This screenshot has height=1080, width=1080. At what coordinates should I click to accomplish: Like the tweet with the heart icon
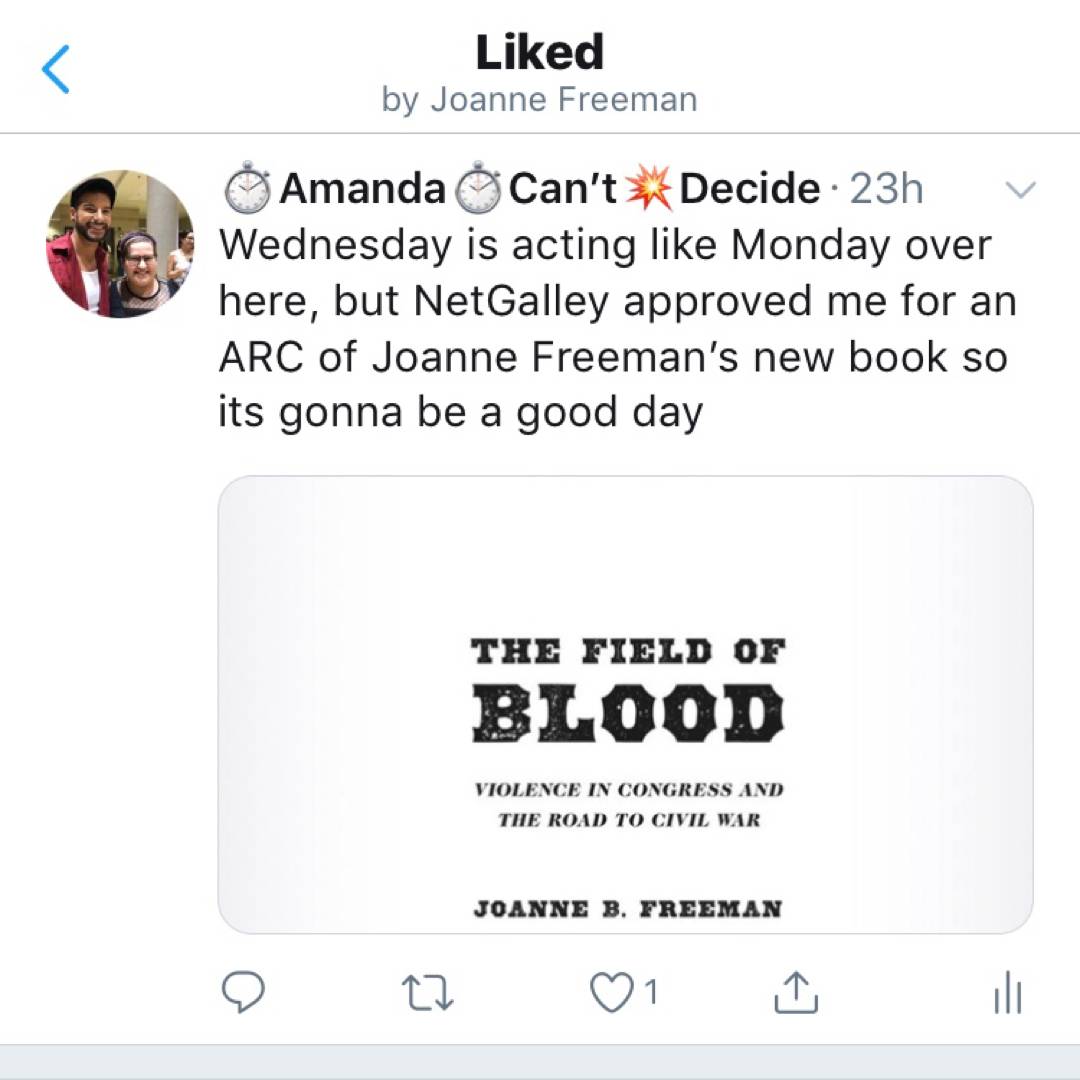(606, 992)
